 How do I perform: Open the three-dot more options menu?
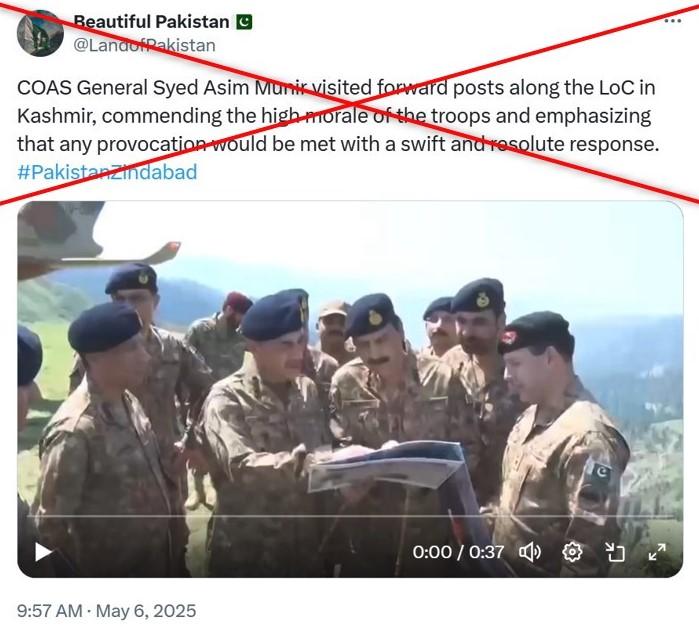pyautogui.click(x=673, y=21)
